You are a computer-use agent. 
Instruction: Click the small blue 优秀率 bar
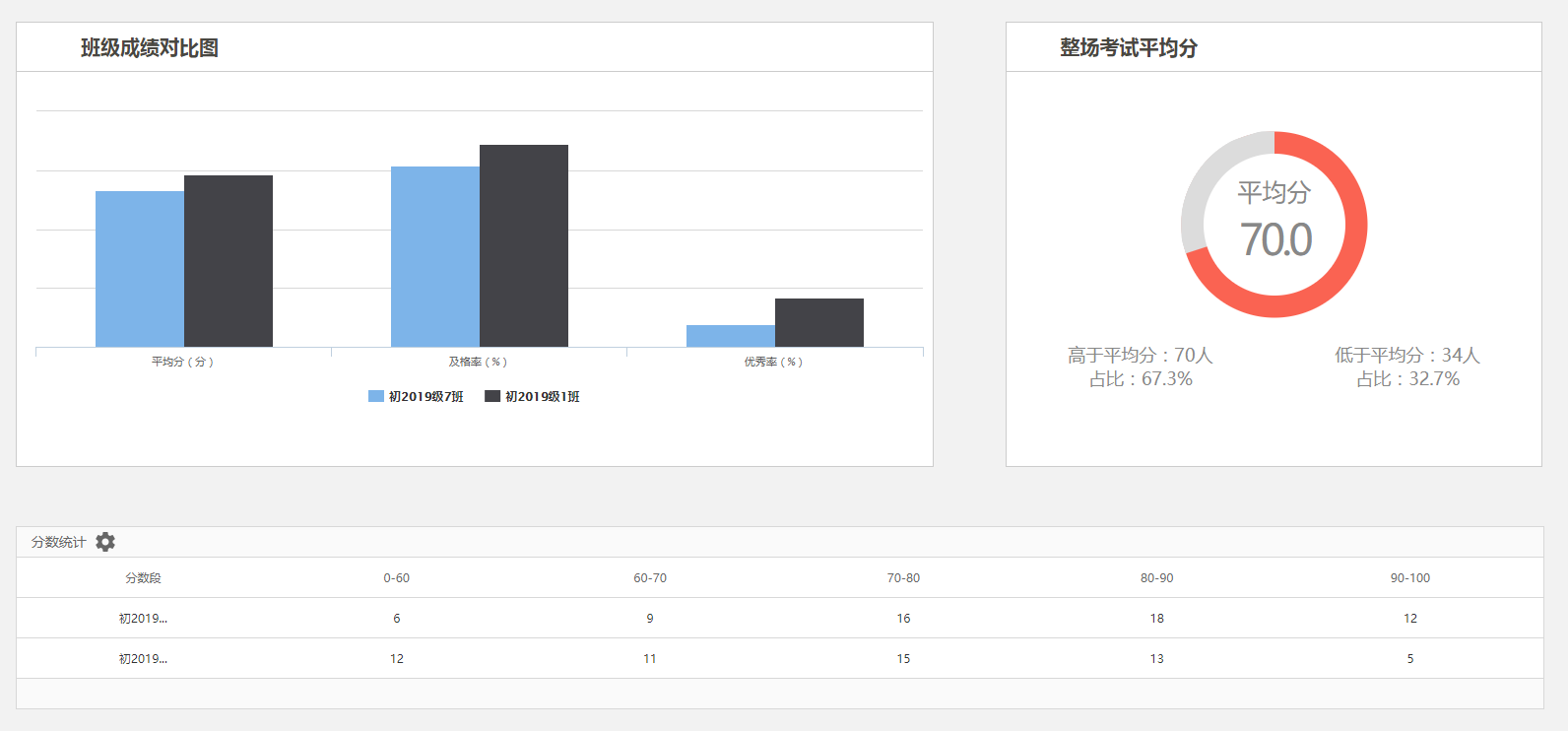(x=731, y=336)
